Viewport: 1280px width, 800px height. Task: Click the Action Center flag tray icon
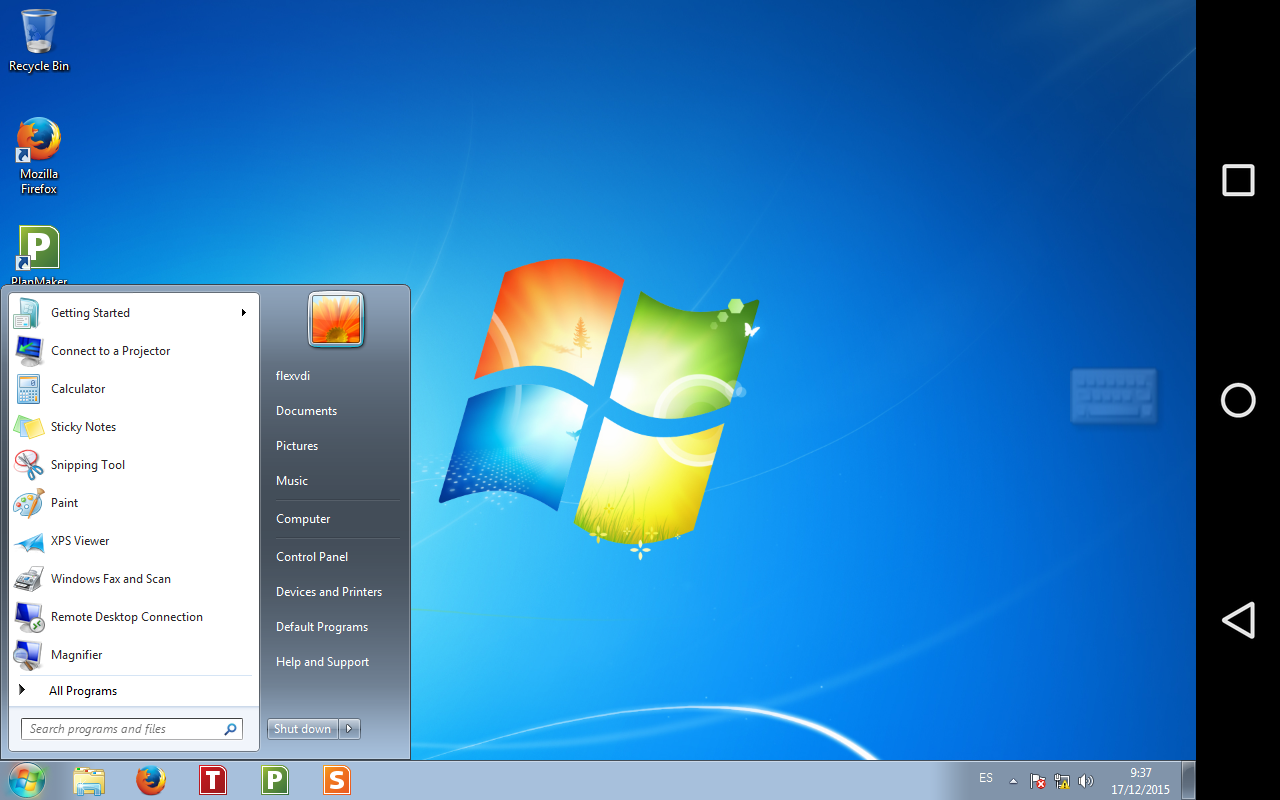(x=1038, y=781)
